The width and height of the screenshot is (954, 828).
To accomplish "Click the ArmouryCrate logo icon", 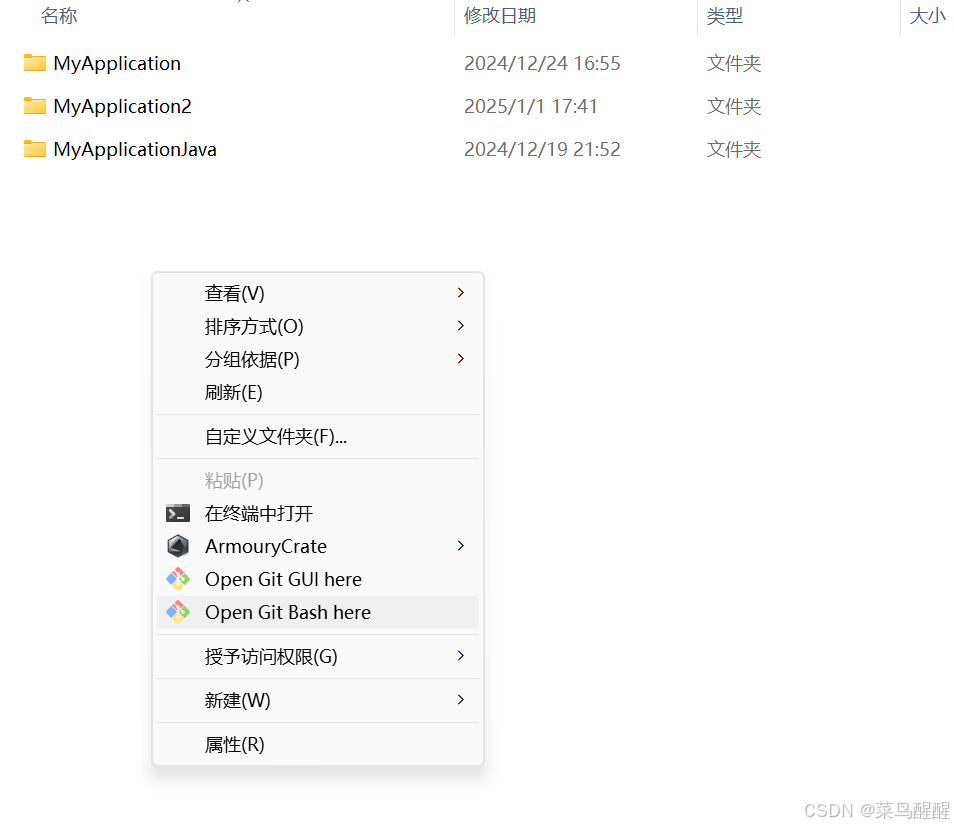I will (x=178, y=546).
